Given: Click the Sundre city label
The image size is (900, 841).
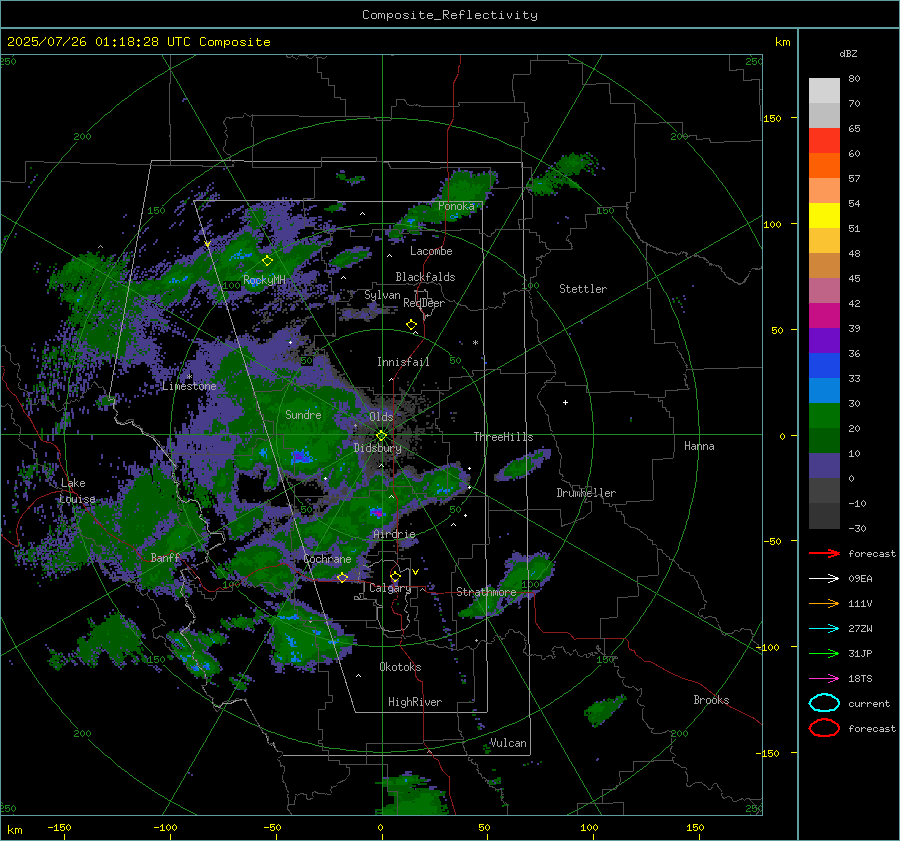Looking at the screenshot, I should [303, 414].
